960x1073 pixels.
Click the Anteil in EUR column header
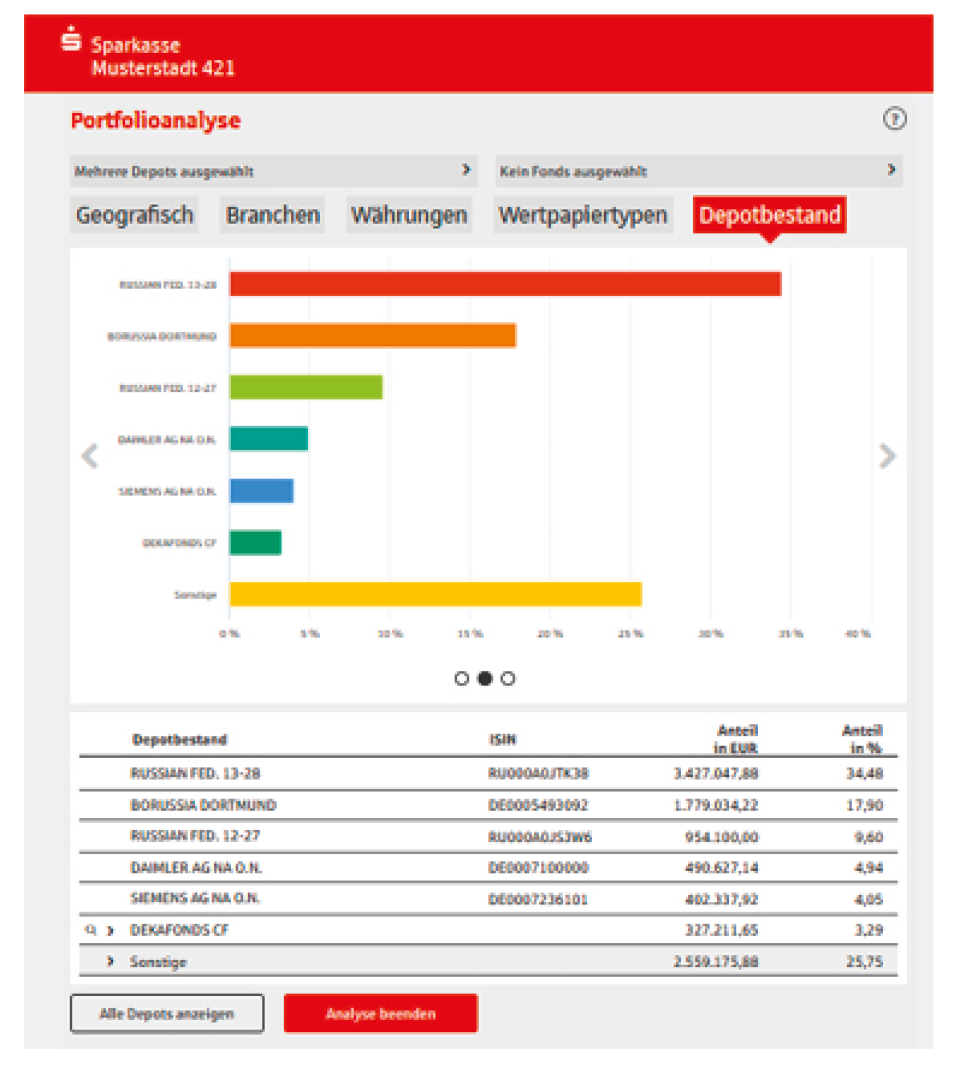(x=736, y=739)
